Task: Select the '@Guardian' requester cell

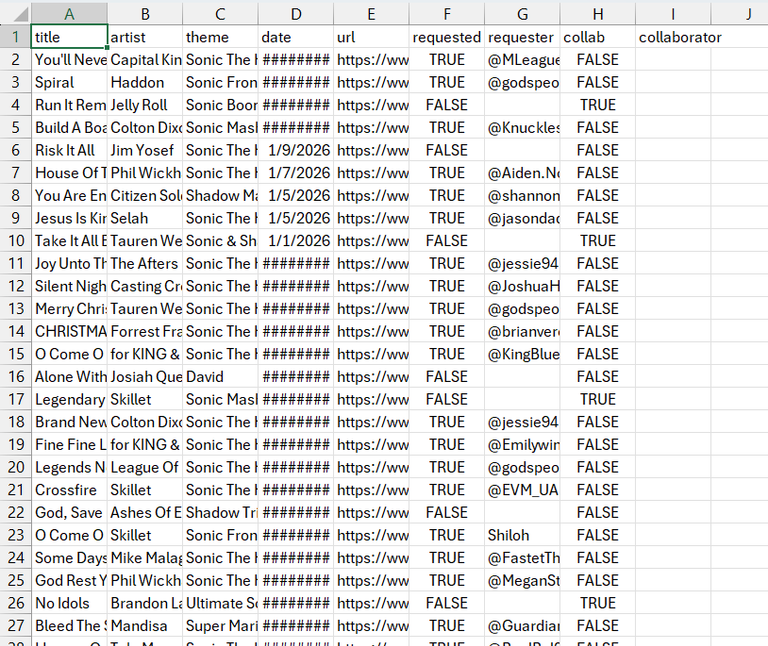Action: point(522,625)
